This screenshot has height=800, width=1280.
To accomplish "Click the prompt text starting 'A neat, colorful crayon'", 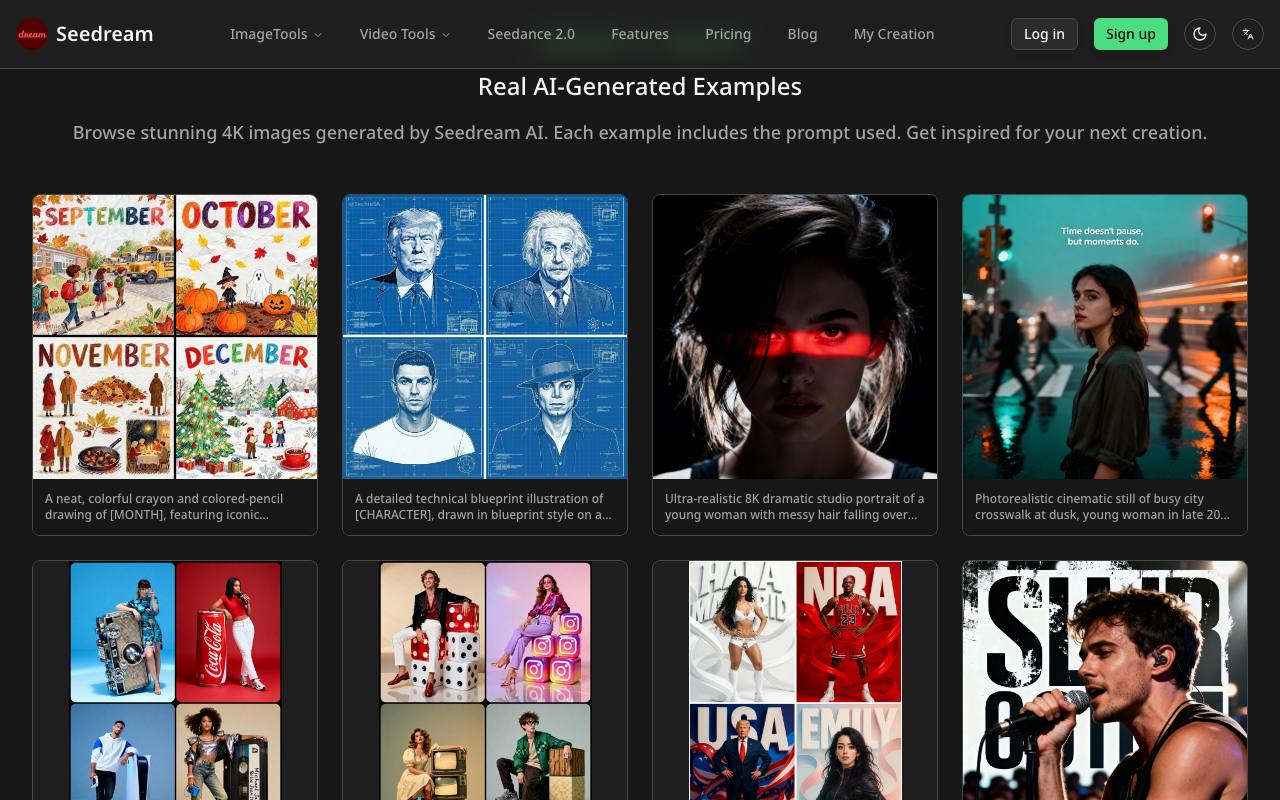I will (164, 507).
